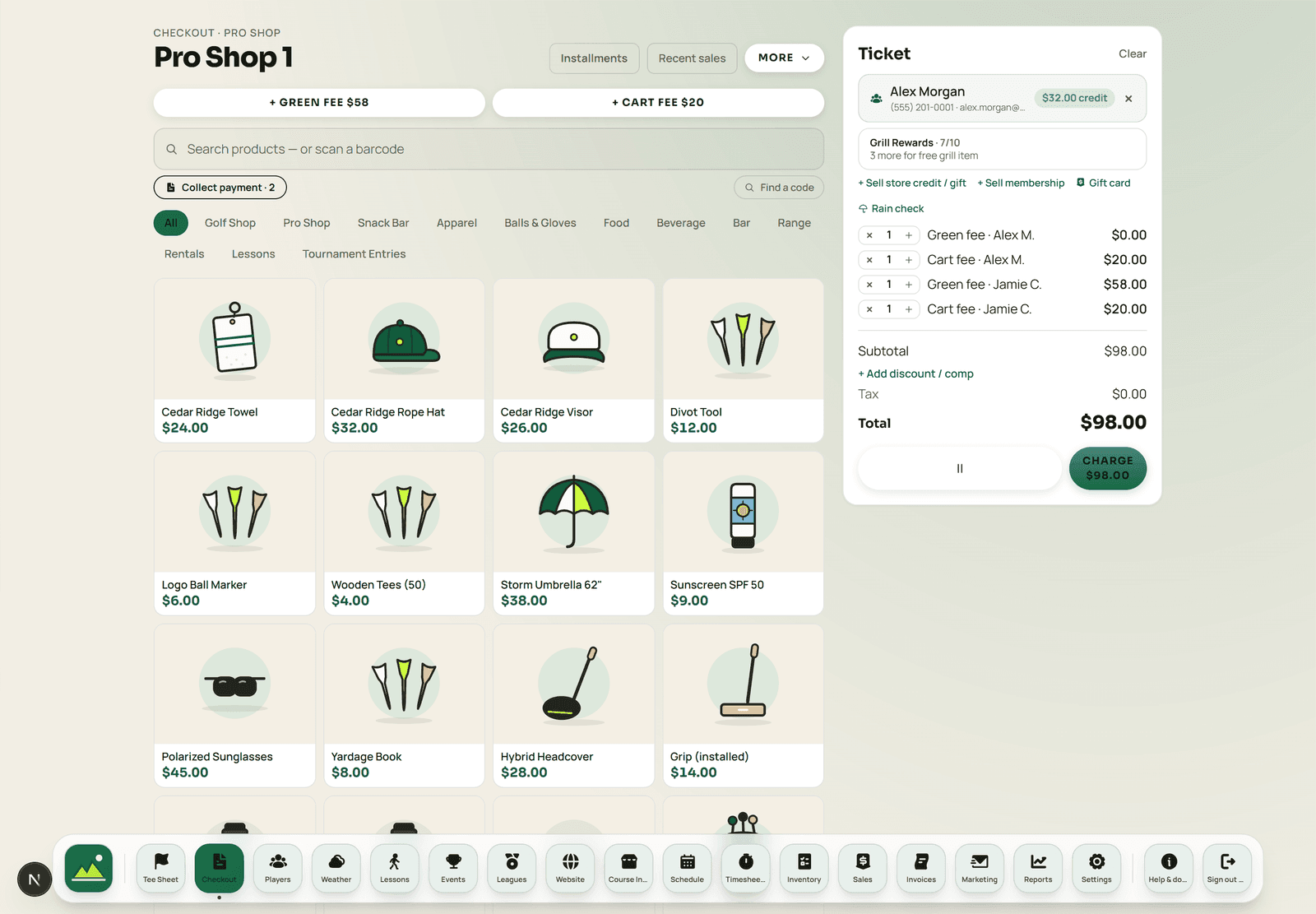Remove Green fee Alex M. line
The image size is (1316, 914).
pos(869,235)
